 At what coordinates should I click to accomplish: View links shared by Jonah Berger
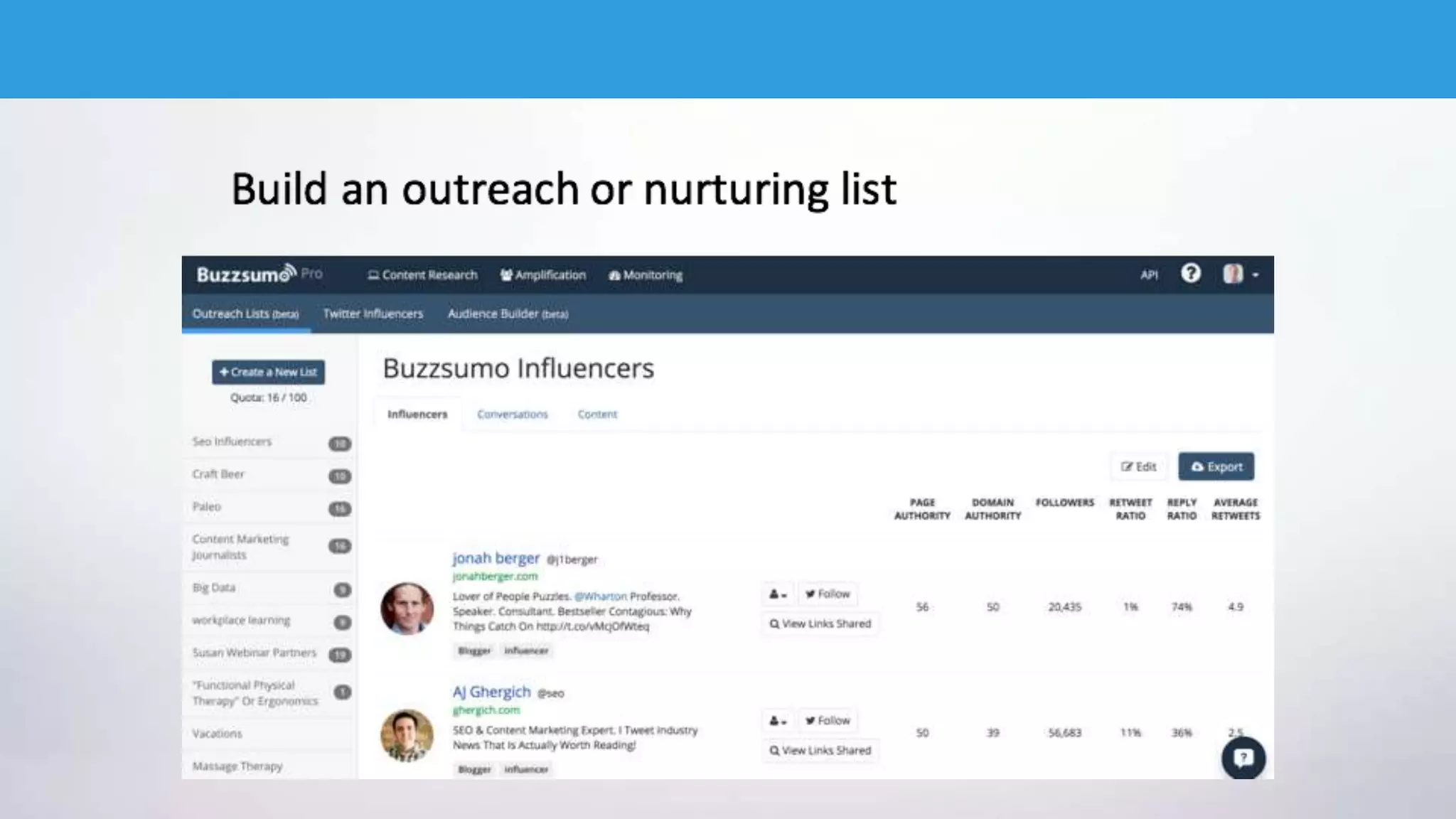820,623
